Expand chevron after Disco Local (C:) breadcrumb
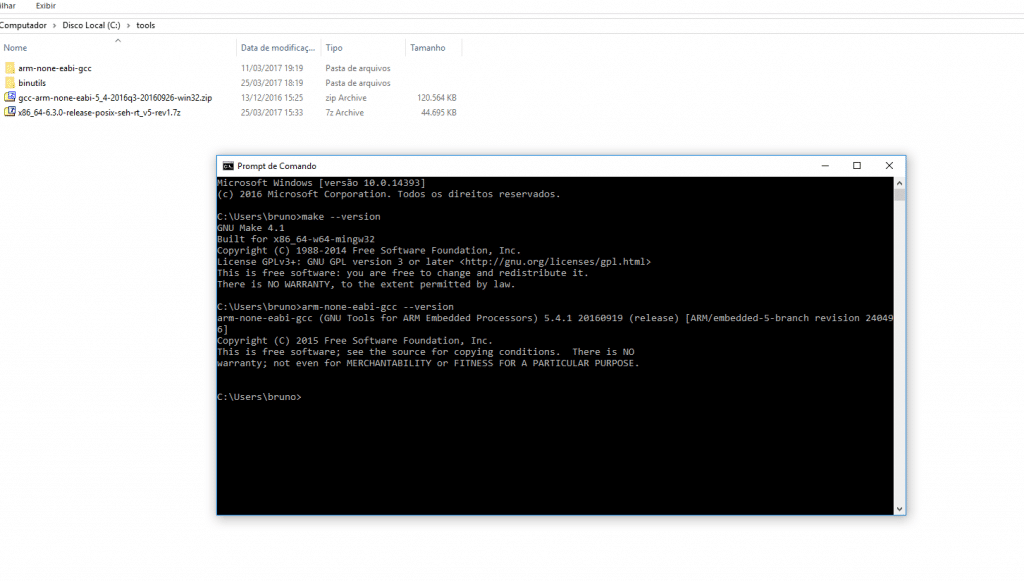The height and width of the screenshot is (581, 1024). (128, 25)
